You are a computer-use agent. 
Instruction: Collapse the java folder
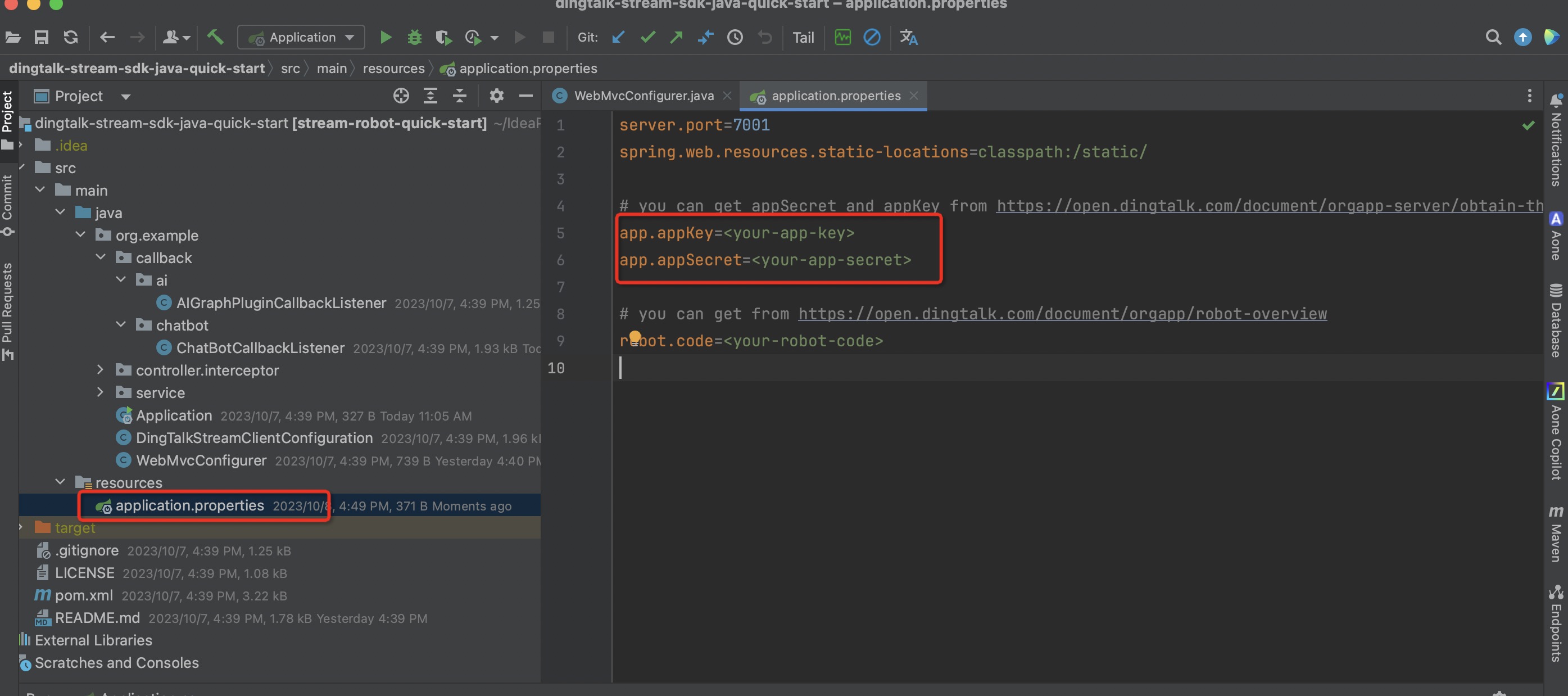[60, 213]
